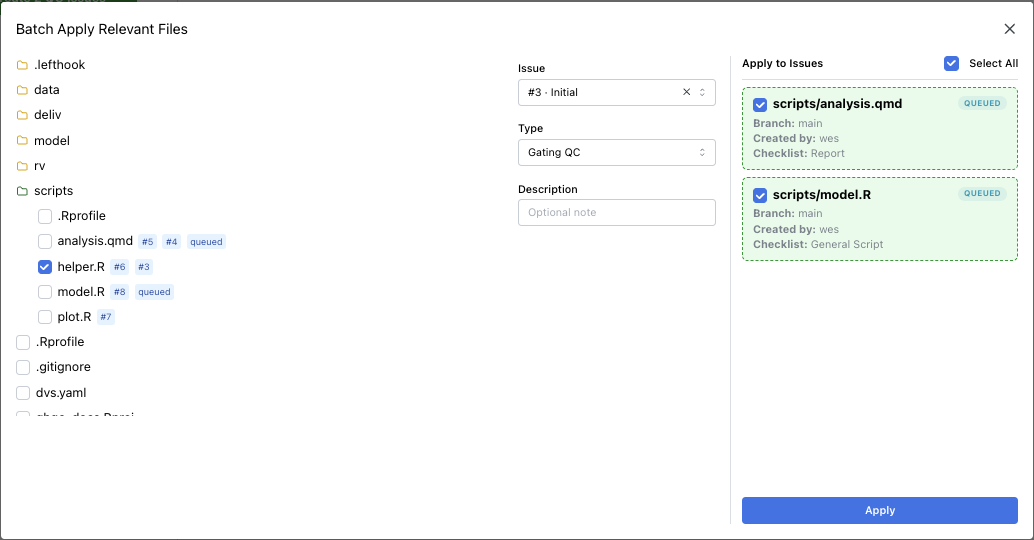This screenshot has width=1034, height=540.
Task: Click the data folder icon
Action: point(22,90)
